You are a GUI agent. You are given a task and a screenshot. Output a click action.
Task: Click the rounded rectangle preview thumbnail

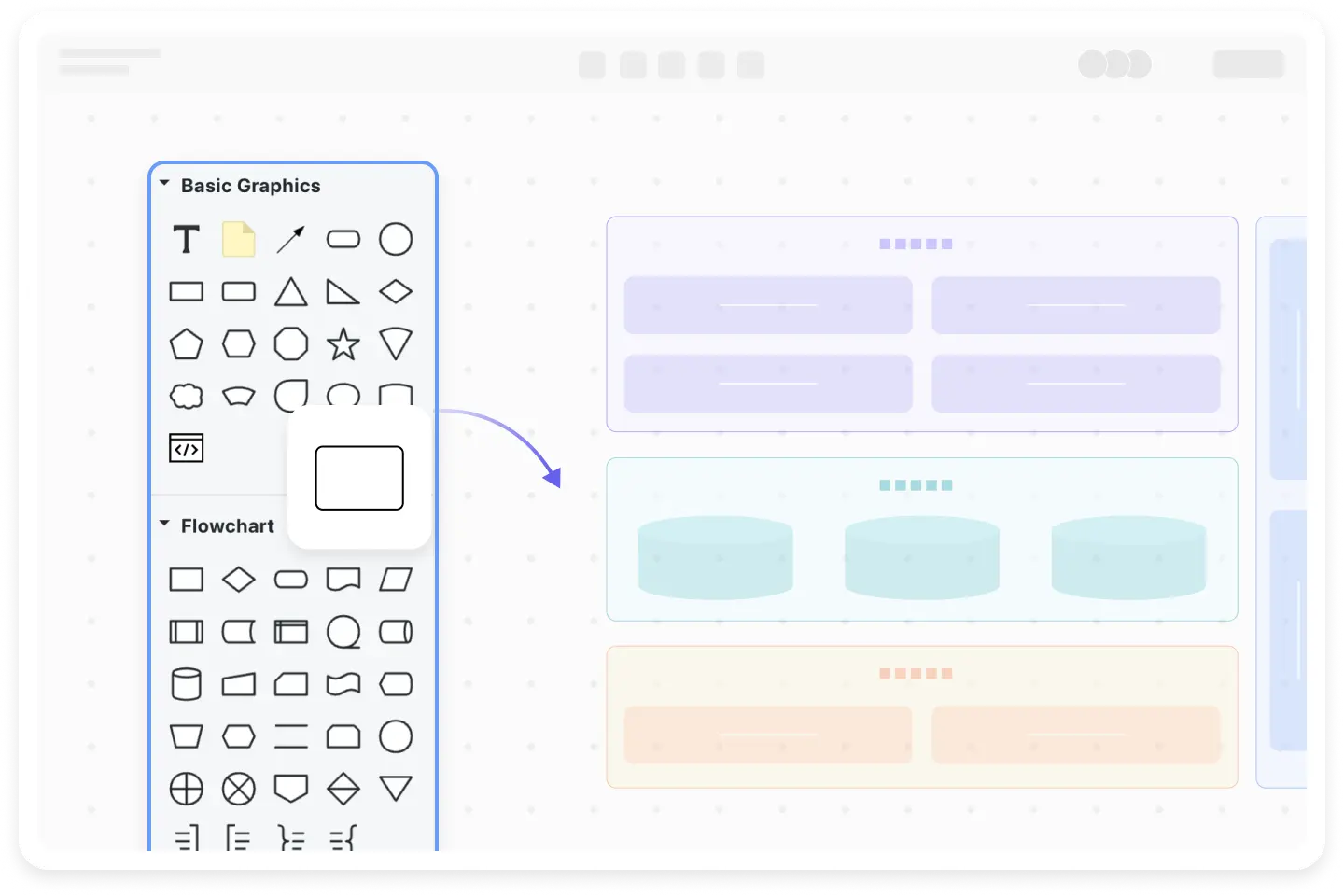coord(359,478)
